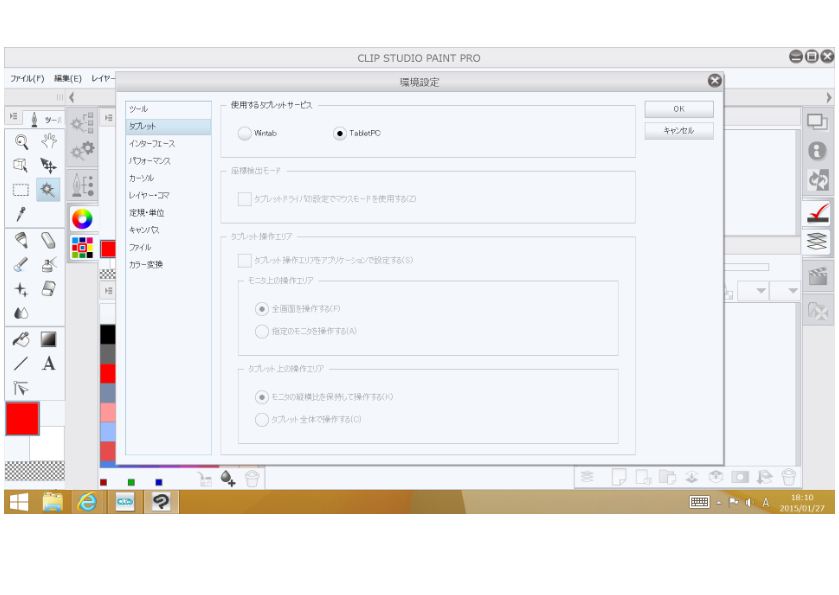The width and height of the screenshot is (839, 595).
Task: Open the Color set grid palette
Action: tap(82, 248)
